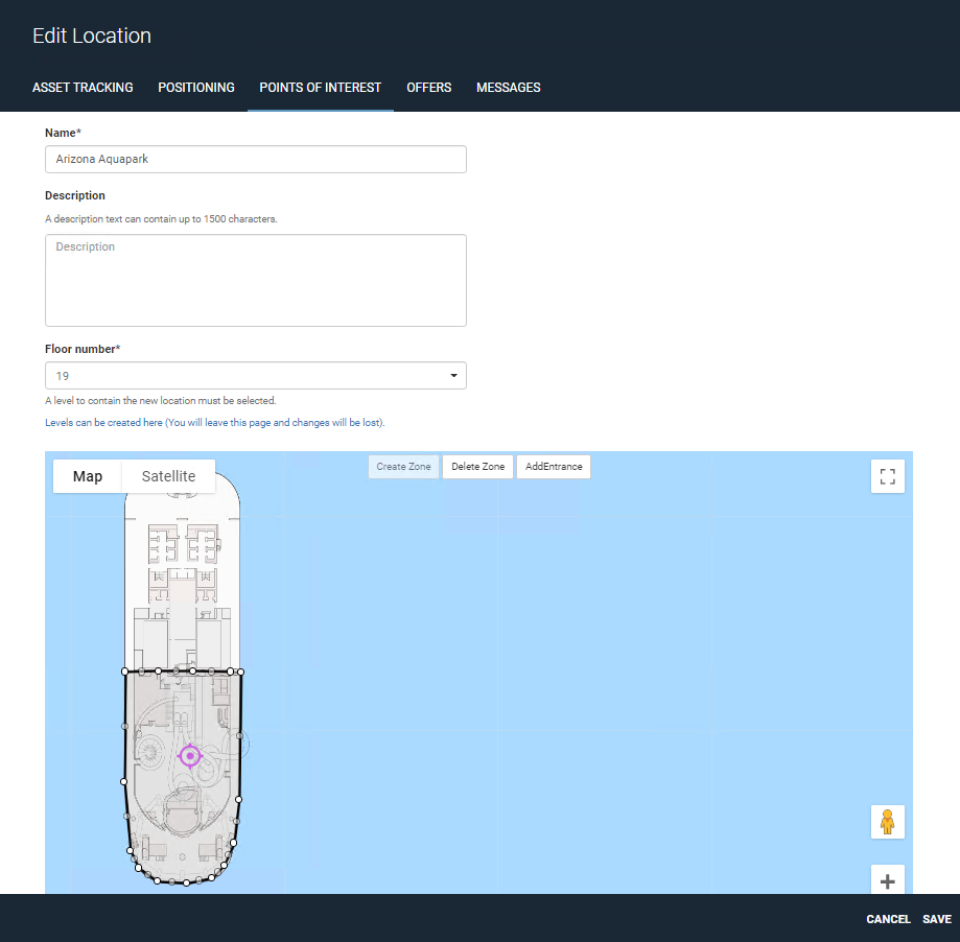Switch to the POSITIONING tab

[195, 87]
